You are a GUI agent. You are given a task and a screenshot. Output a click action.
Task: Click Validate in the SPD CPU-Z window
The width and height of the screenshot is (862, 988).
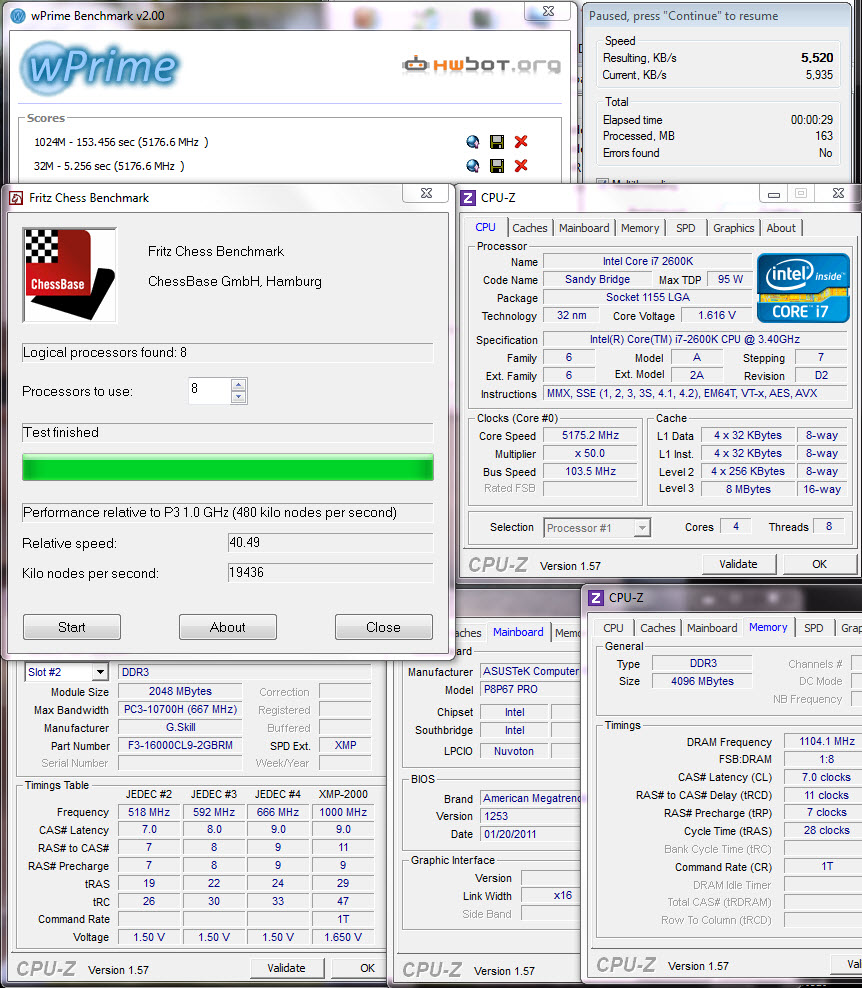coord(286,968)
